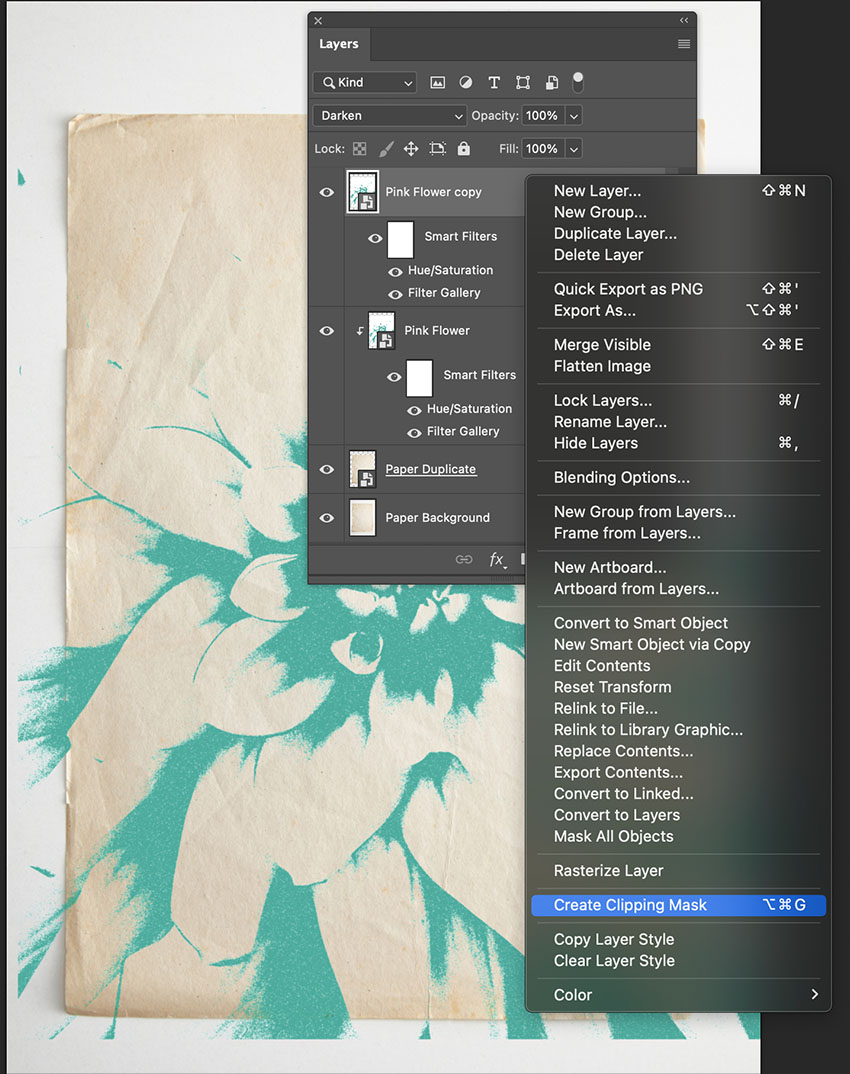Hide the Pink Flower copy layer
This screenshot has height=1074, width=850.
327,191
